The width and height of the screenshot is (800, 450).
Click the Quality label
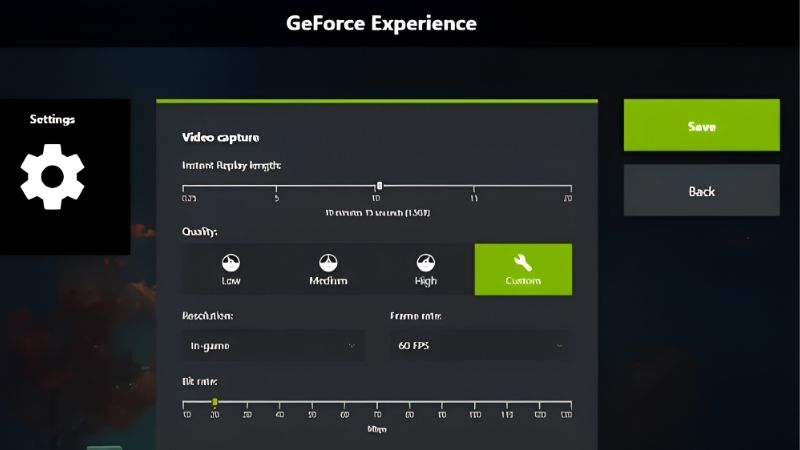199,232
